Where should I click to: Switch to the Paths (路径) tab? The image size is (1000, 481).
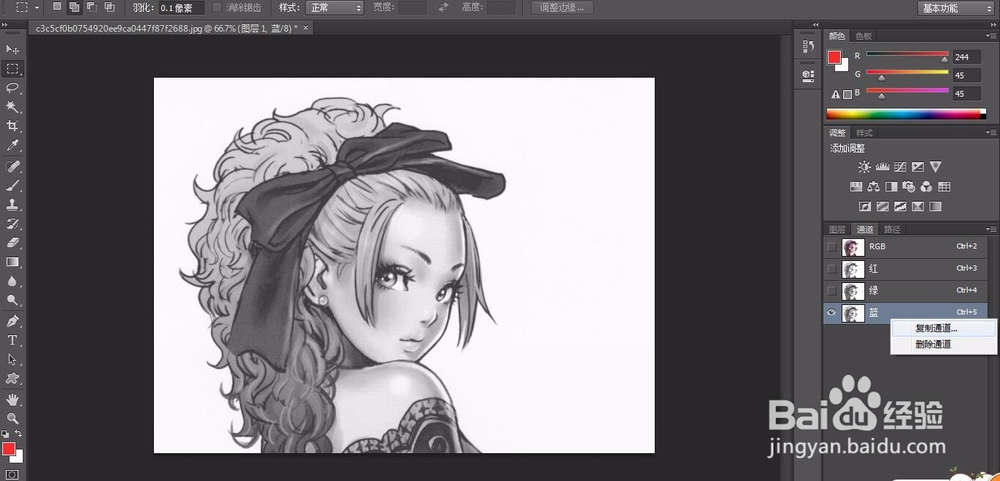pos(892,229)
